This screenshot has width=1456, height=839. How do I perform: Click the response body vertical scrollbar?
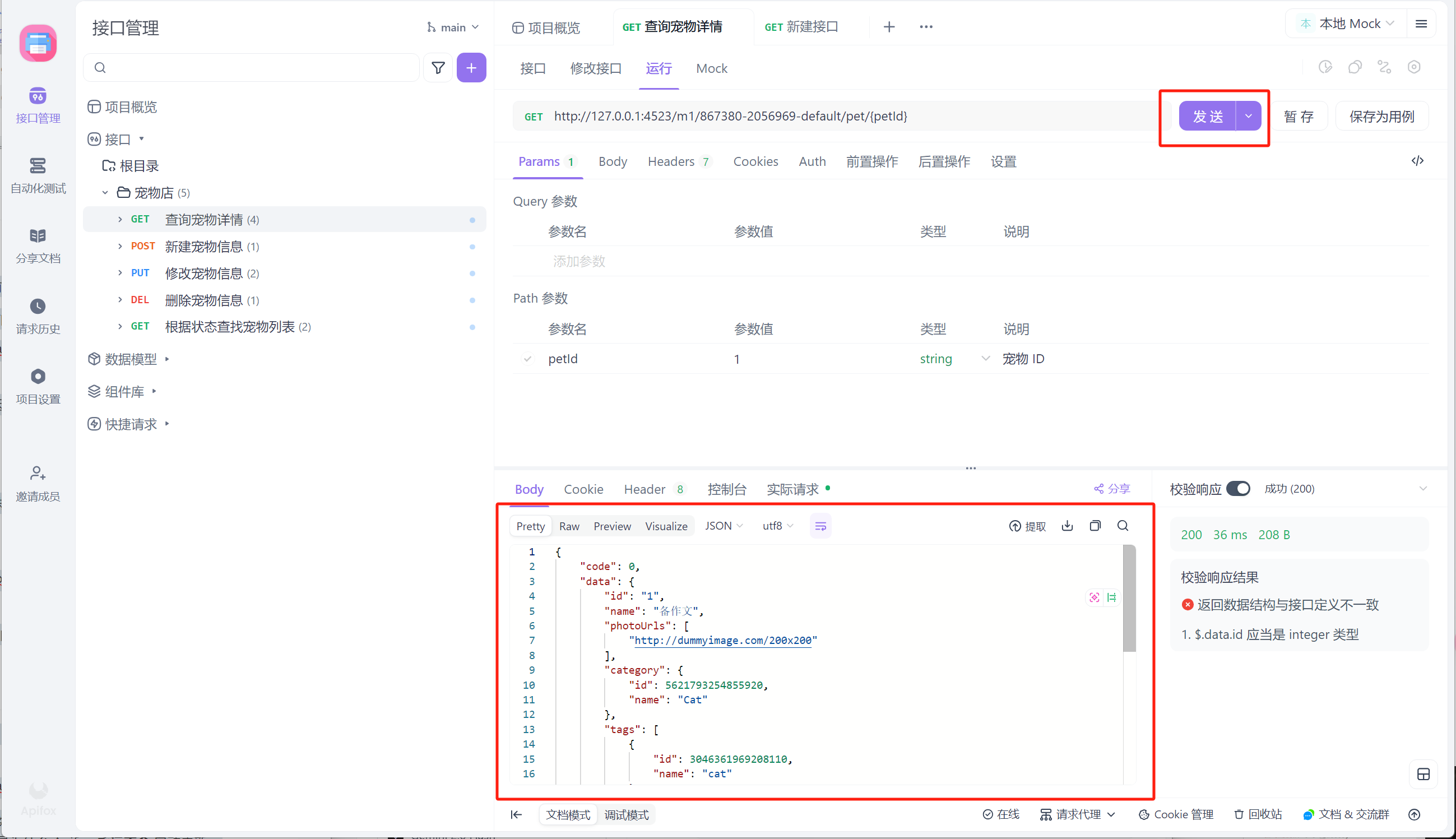[x=1129, y=599]
